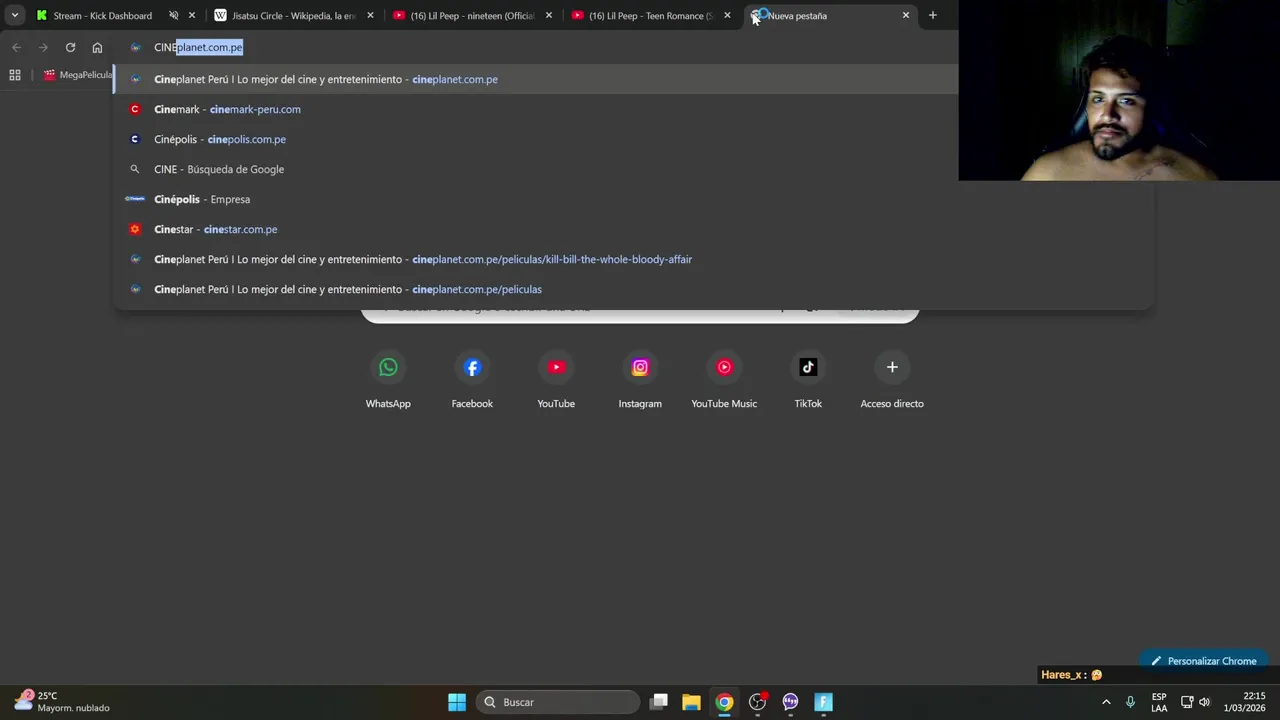Close the Jisatsu Circle Wikipedia tab
The height and width of the screenshot is (720, 1280).
[370, 16]
